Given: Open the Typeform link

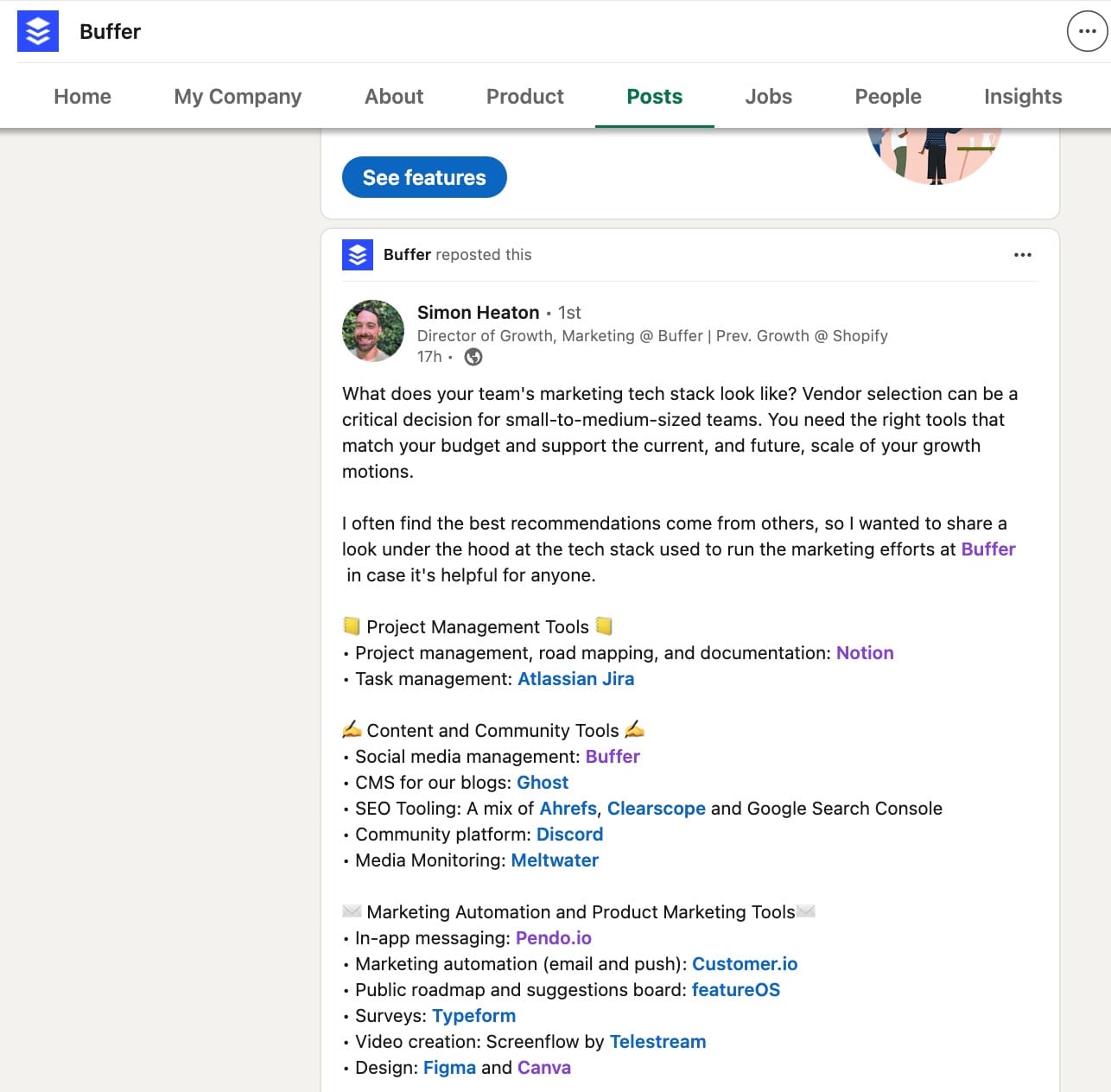Looking at the screenshot, I should (x=474, y=1015).
